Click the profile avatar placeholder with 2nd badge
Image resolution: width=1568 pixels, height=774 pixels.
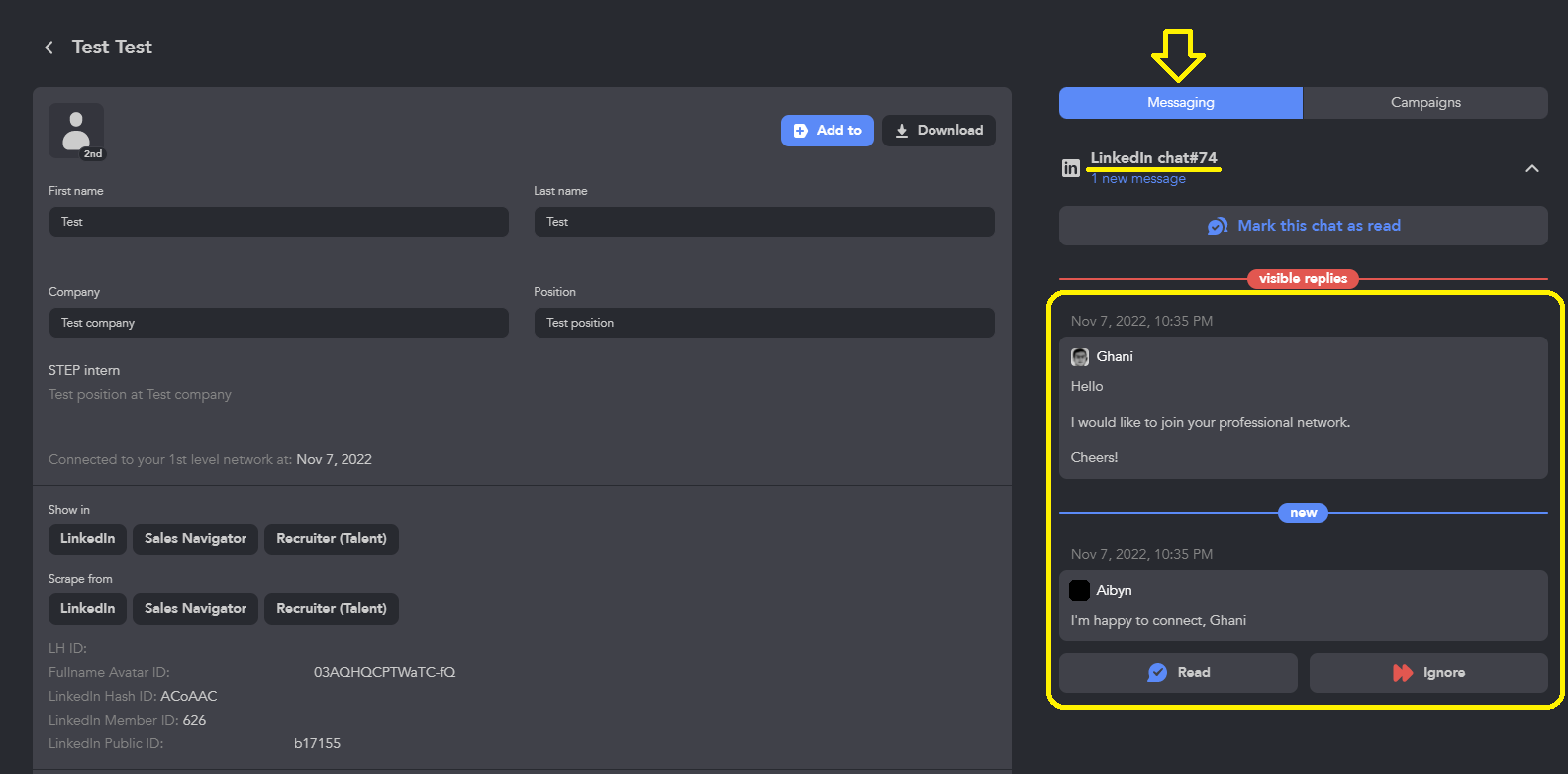(76, 131)
